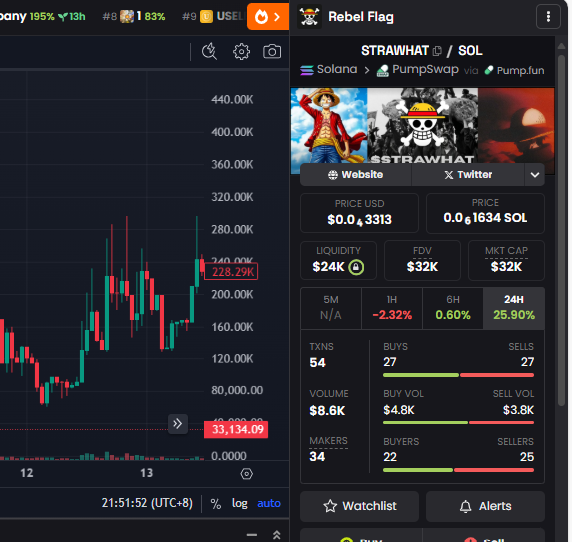The height and width of the screenshot is (542, 572).
Task: Open the chart settings gear icon
Action: pos(241,51)
